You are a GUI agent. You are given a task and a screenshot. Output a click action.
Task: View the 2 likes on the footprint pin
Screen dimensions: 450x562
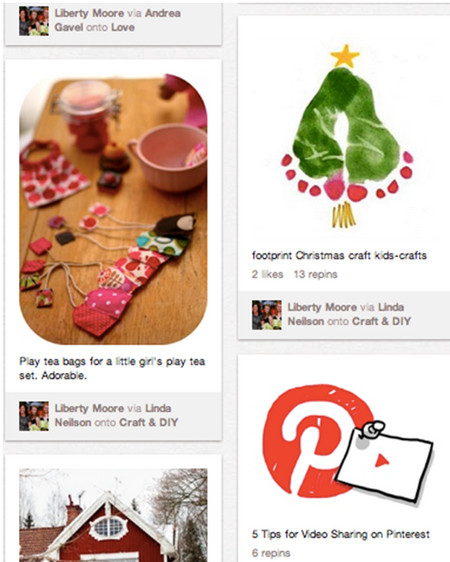(267, 274)
